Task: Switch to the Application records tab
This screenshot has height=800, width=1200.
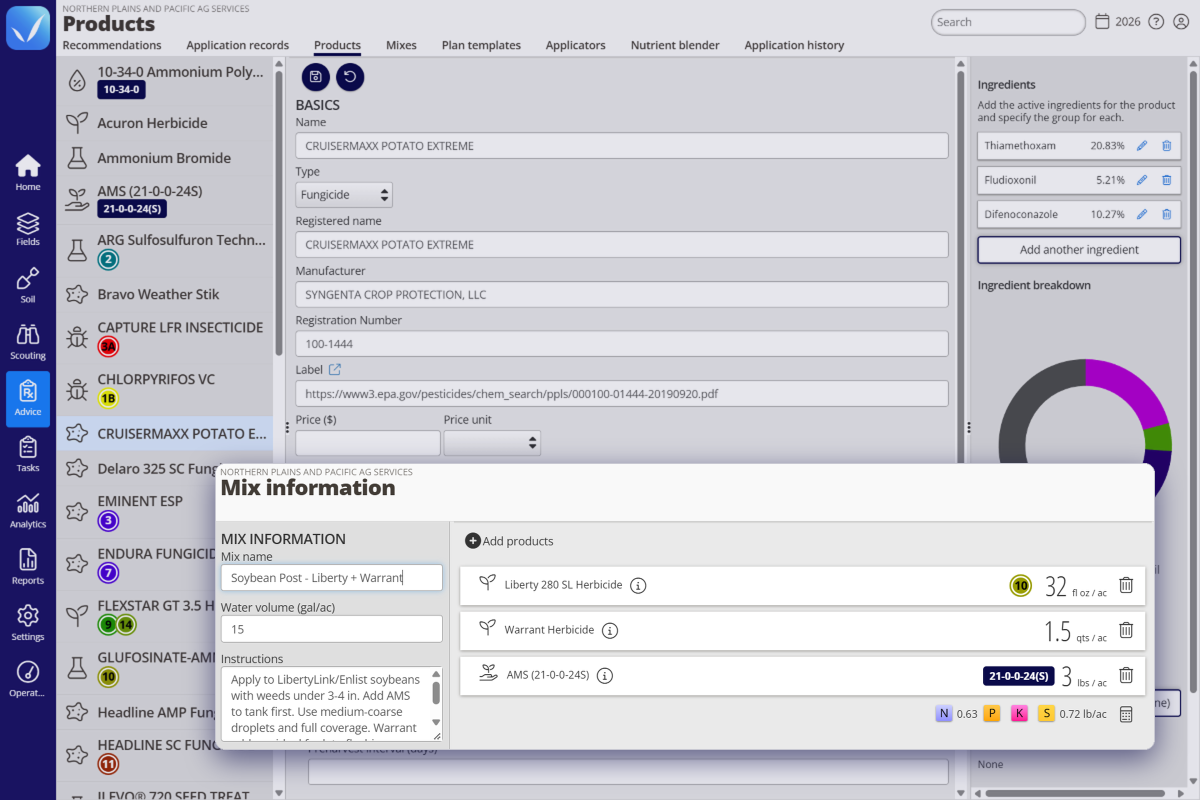Action: tap(238, 45)
